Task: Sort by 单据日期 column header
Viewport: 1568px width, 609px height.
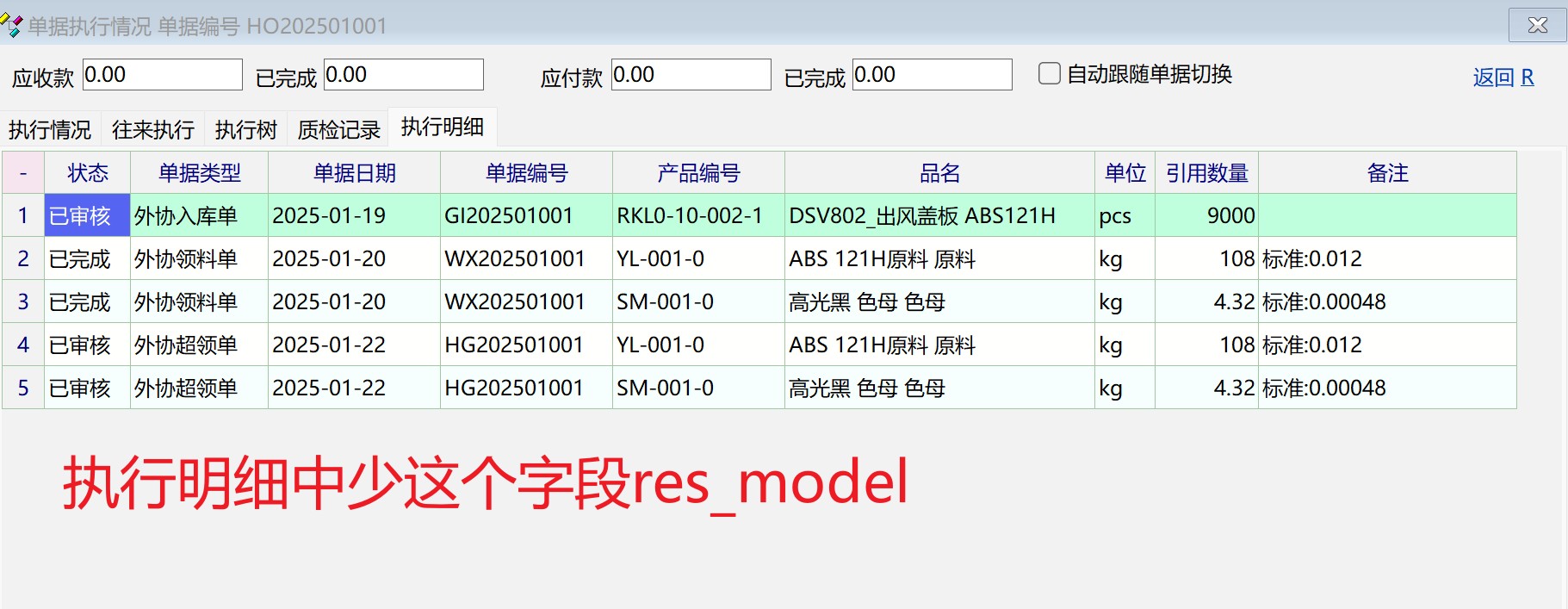Action: click(354, 173)
